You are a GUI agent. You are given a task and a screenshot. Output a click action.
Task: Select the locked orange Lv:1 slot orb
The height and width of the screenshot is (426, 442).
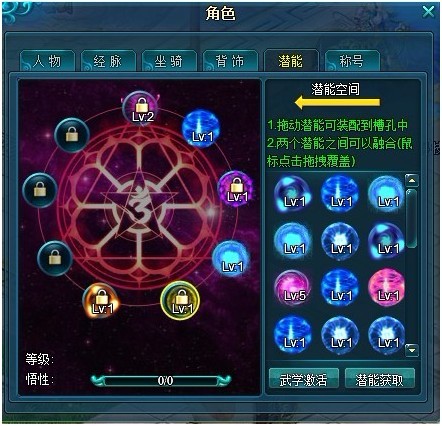[x=101, y=301]
